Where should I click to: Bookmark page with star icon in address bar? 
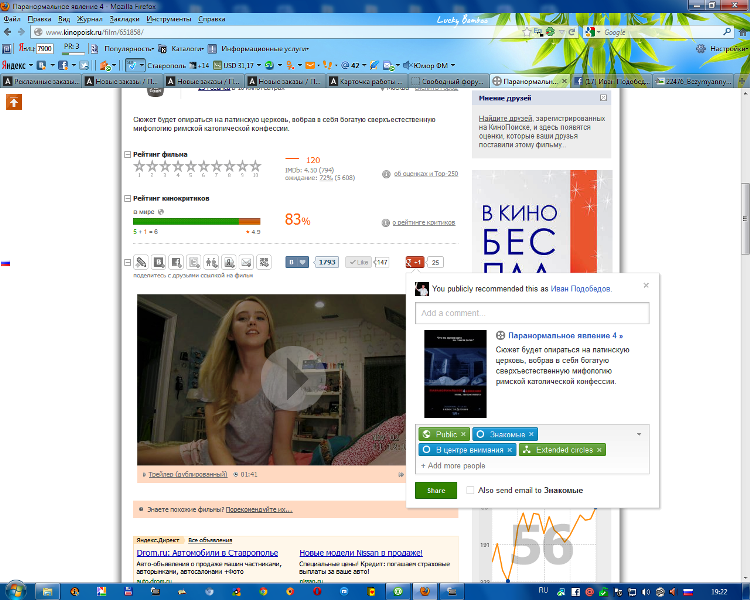pyautogui.click(x=527, y=32)
